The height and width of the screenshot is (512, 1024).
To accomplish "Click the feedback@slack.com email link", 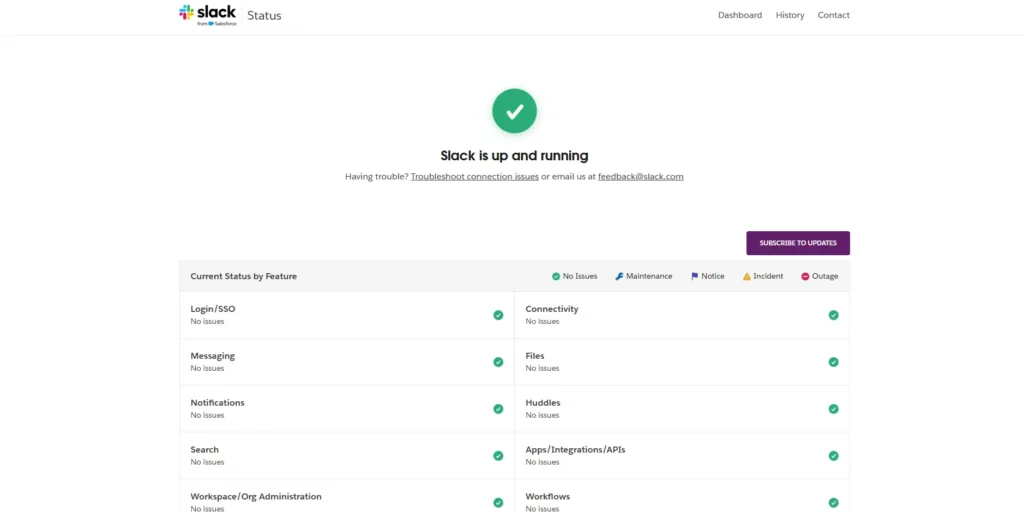I will point(640,176).
